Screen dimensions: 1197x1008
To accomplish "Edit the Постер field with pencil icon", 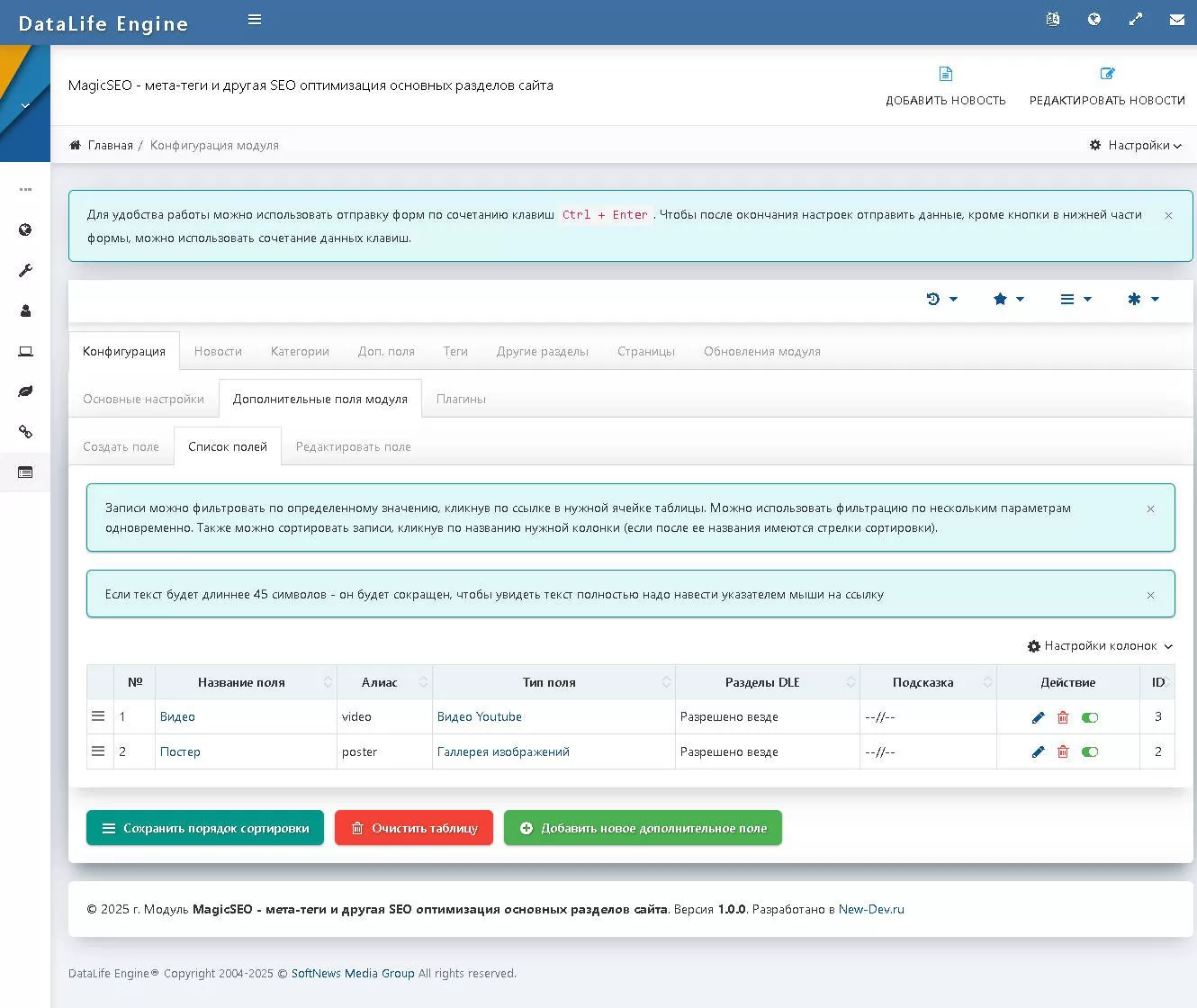I will point(1038,751).
